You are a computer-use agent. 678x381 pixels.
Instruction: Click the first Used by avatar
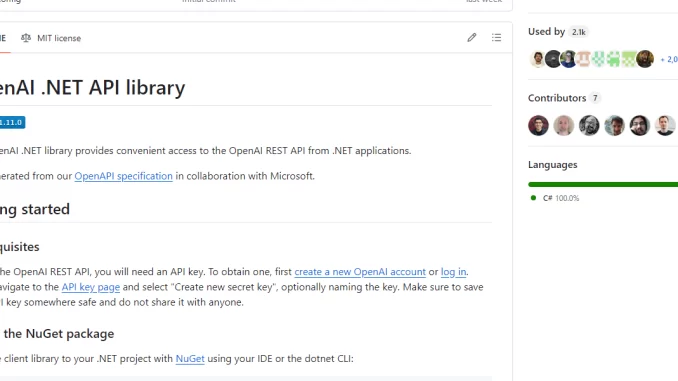538,59
